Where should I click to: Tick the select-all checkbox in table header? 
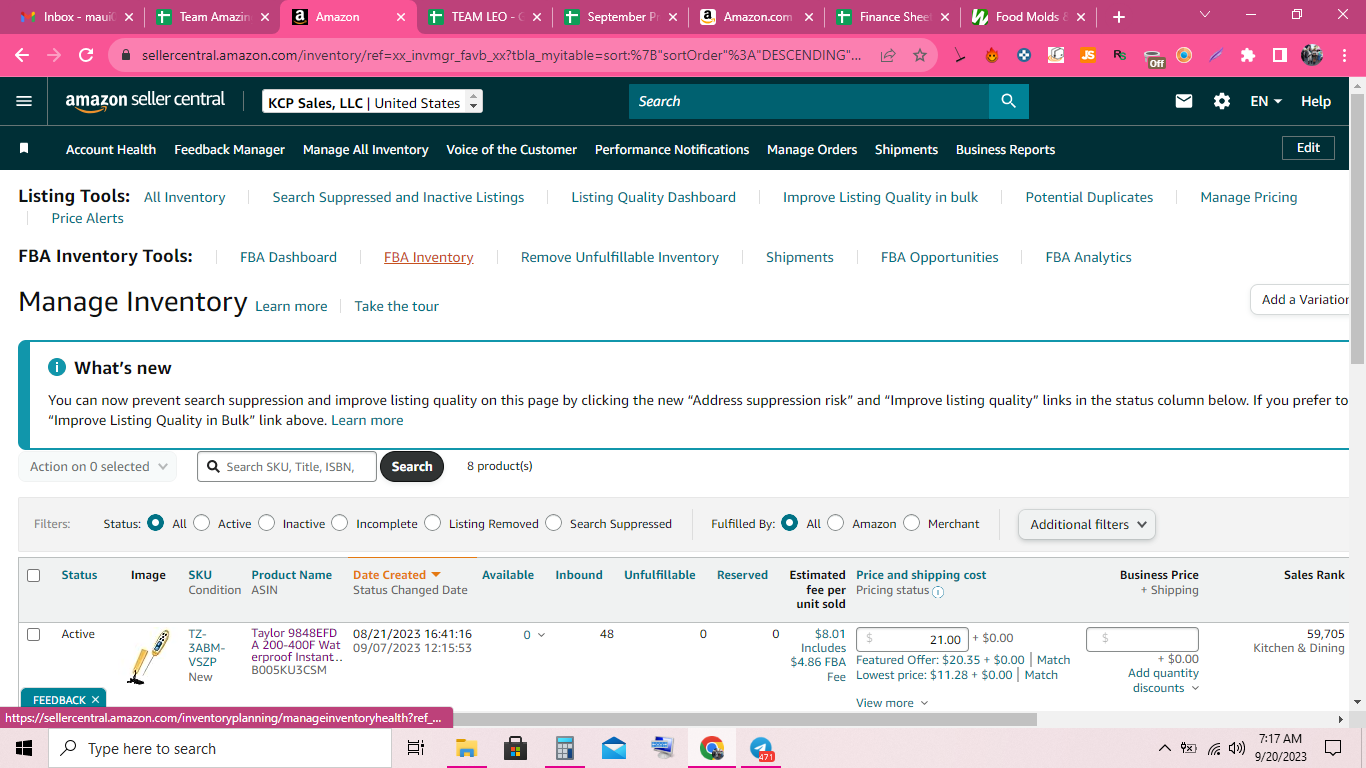[34, 575]
